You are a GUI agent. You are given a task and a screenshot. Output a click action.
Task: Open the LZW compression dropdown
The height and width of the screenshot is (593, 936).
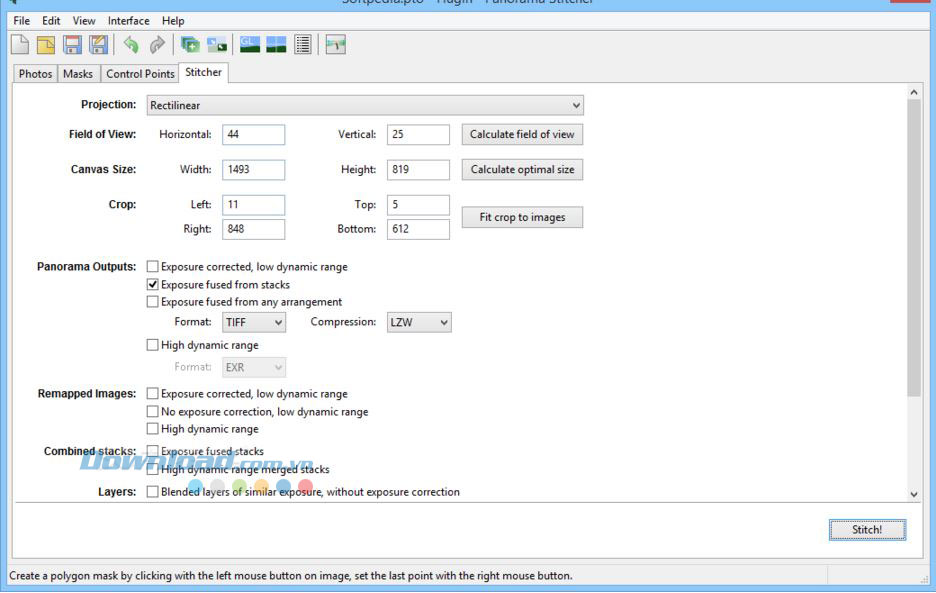pos(418,322)
